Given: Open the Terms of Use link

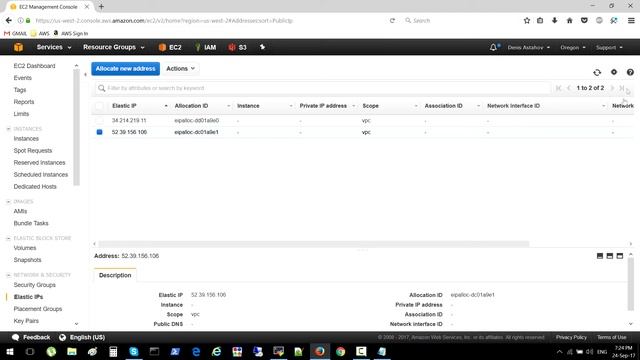Looking at the screenshot, I should [x=611, y=338].
